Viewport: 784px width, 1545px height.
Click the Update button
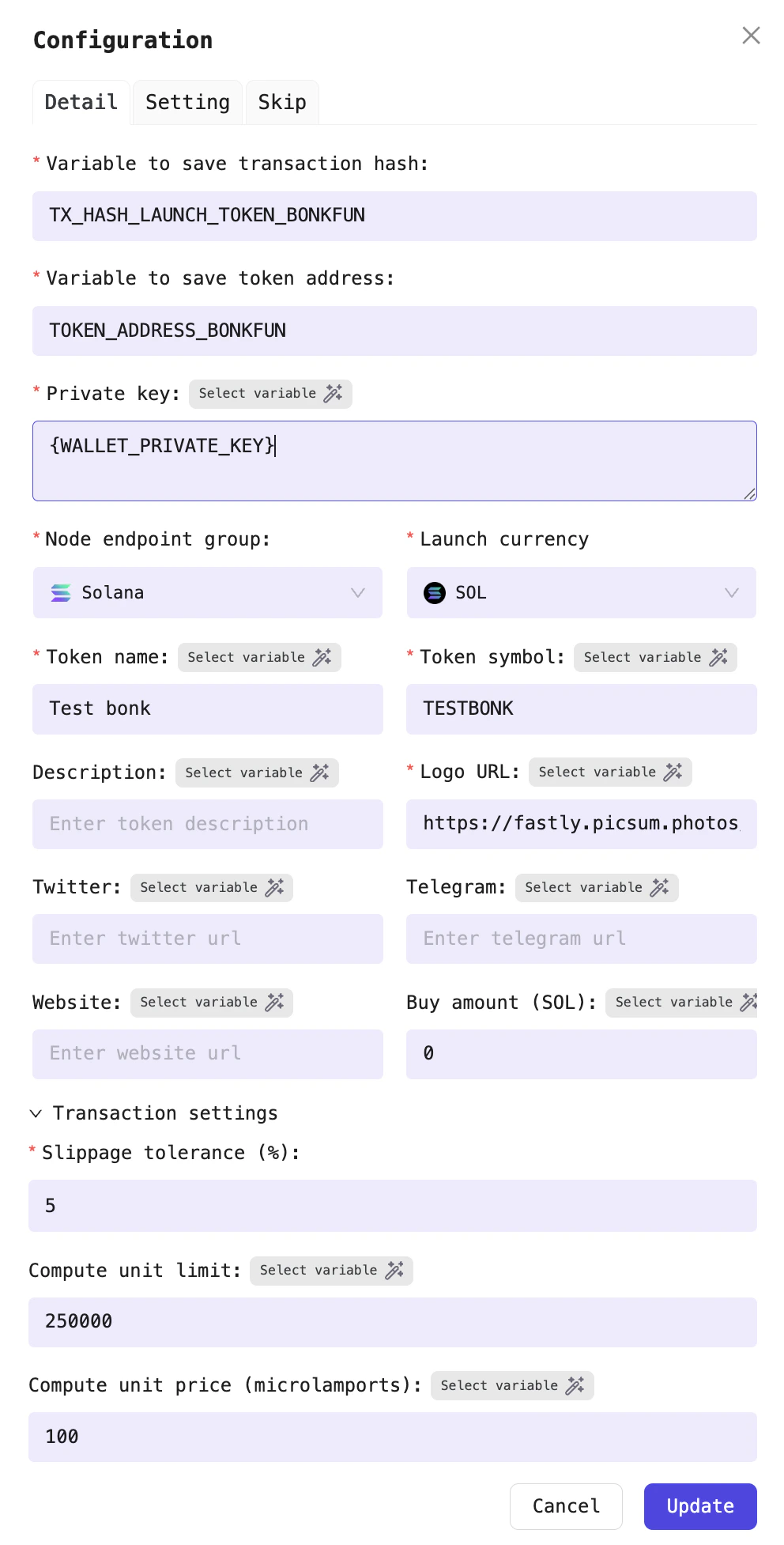click(699, 1506)
